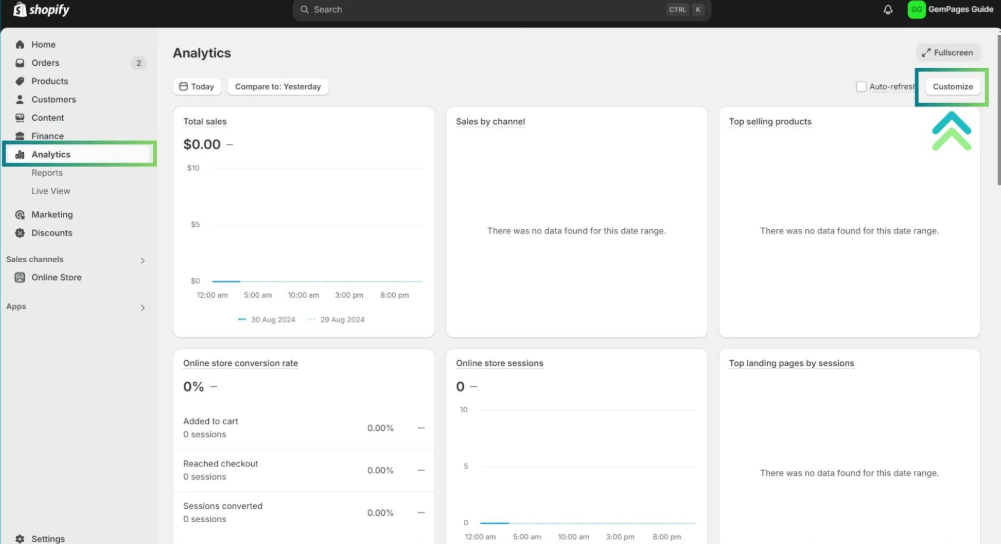Open Online store sessions report title
The image size is (1001, 544).
pos(499,363)
